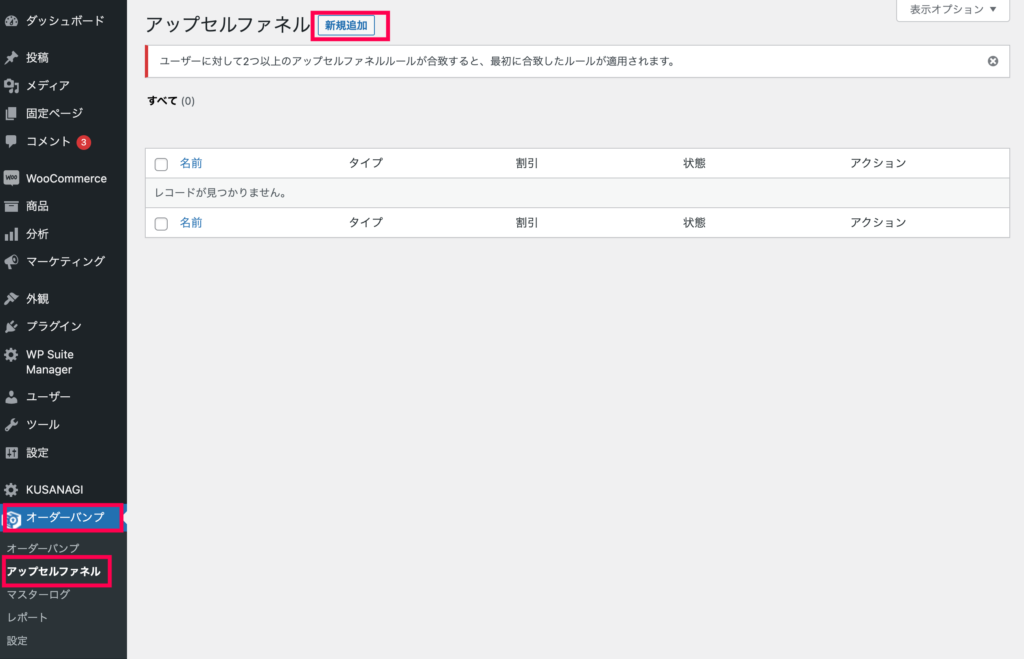The image size is (1024, 659).
Task: Click タイプ footer column label
Action: (x=366, y=223)
